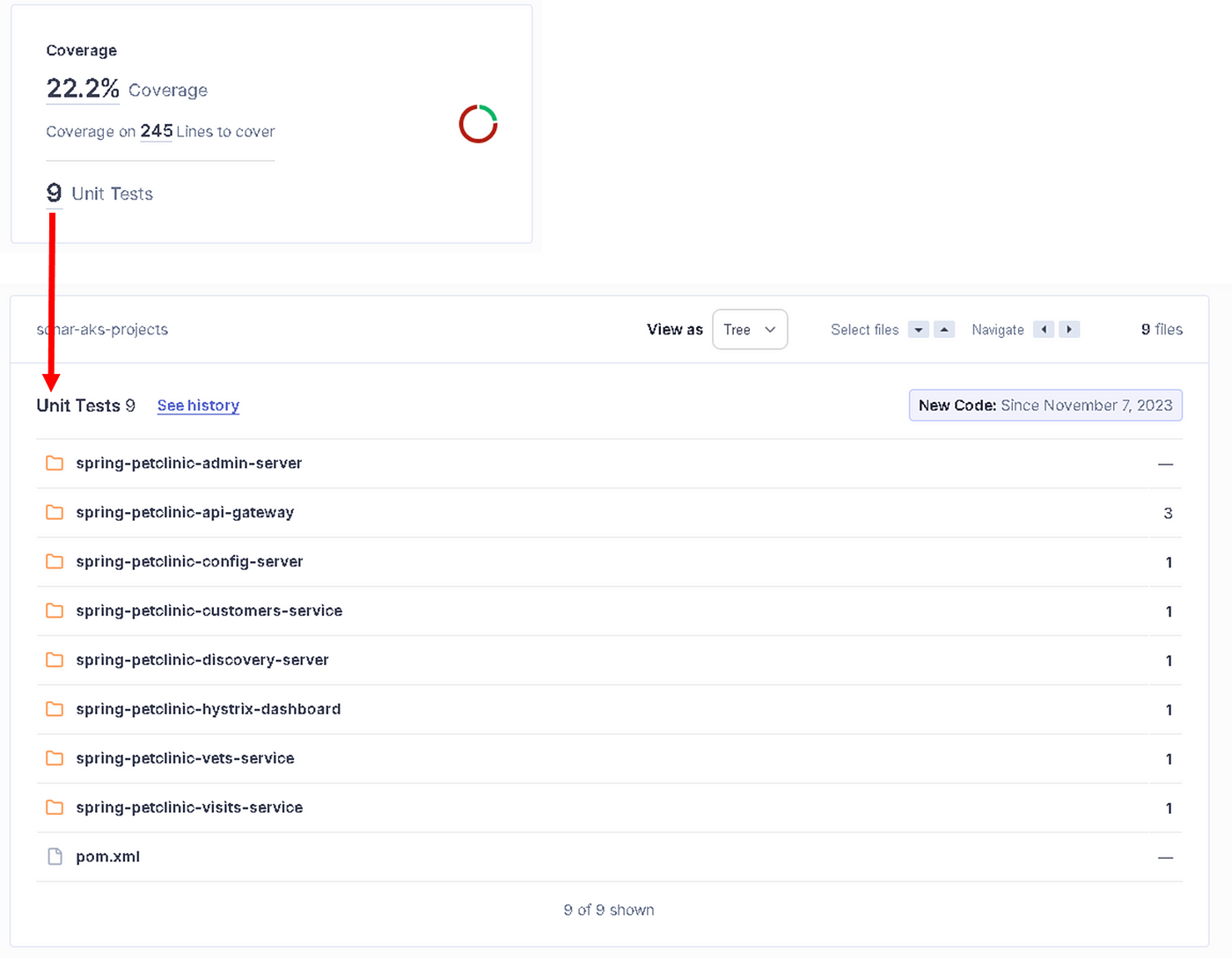Click the coverage donut chart
The width and height of the screenshot is (1232, 958).
pyautogui.click(x=479, y=124)
